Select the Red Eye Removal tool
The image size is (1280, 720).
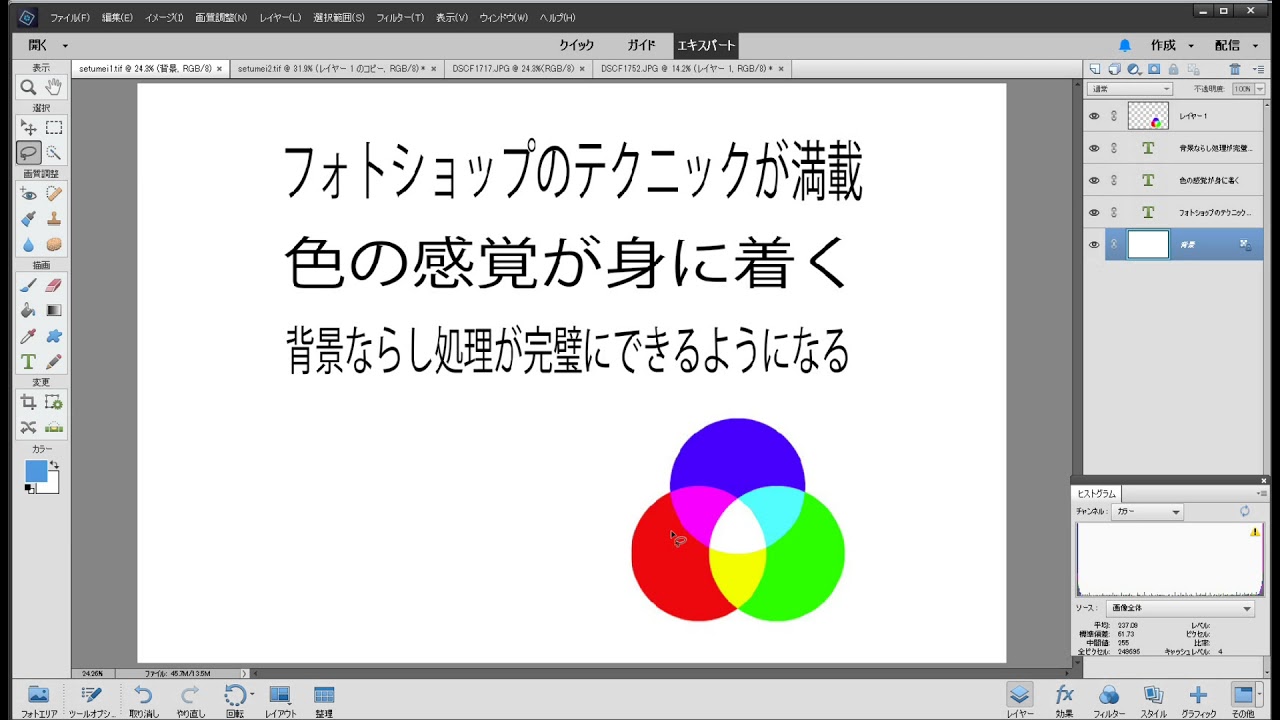coord(29,194)
